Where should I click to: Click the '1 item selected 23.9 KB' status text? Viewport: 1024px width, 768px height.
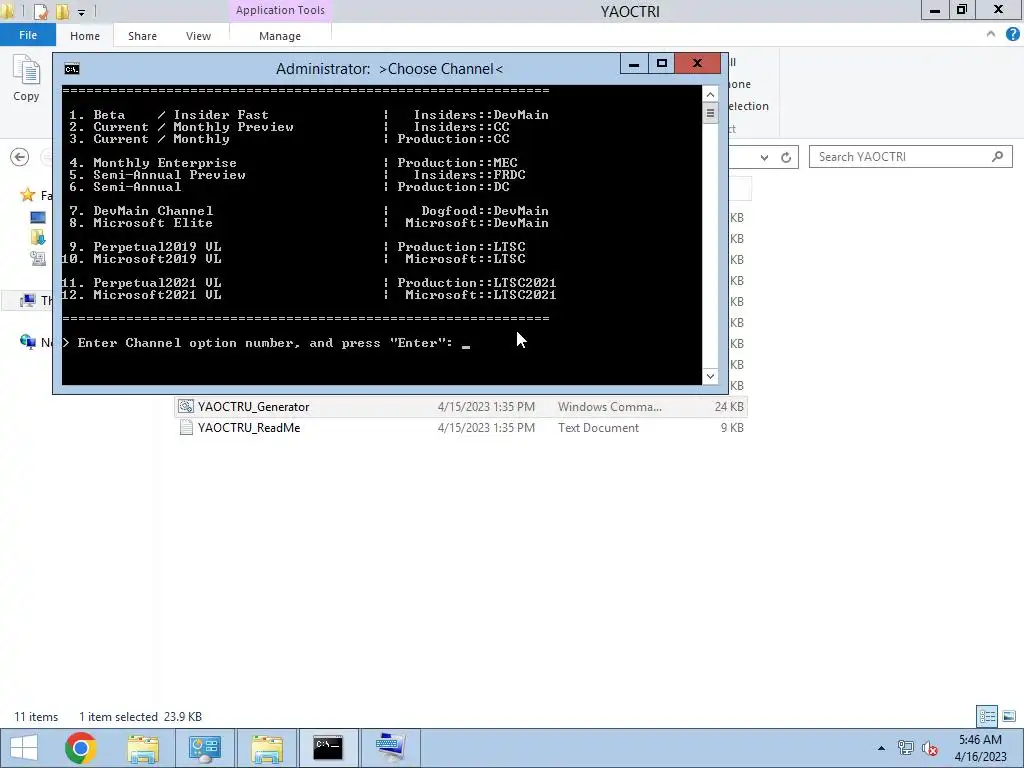pyautogui.click(x=140, y=717)
